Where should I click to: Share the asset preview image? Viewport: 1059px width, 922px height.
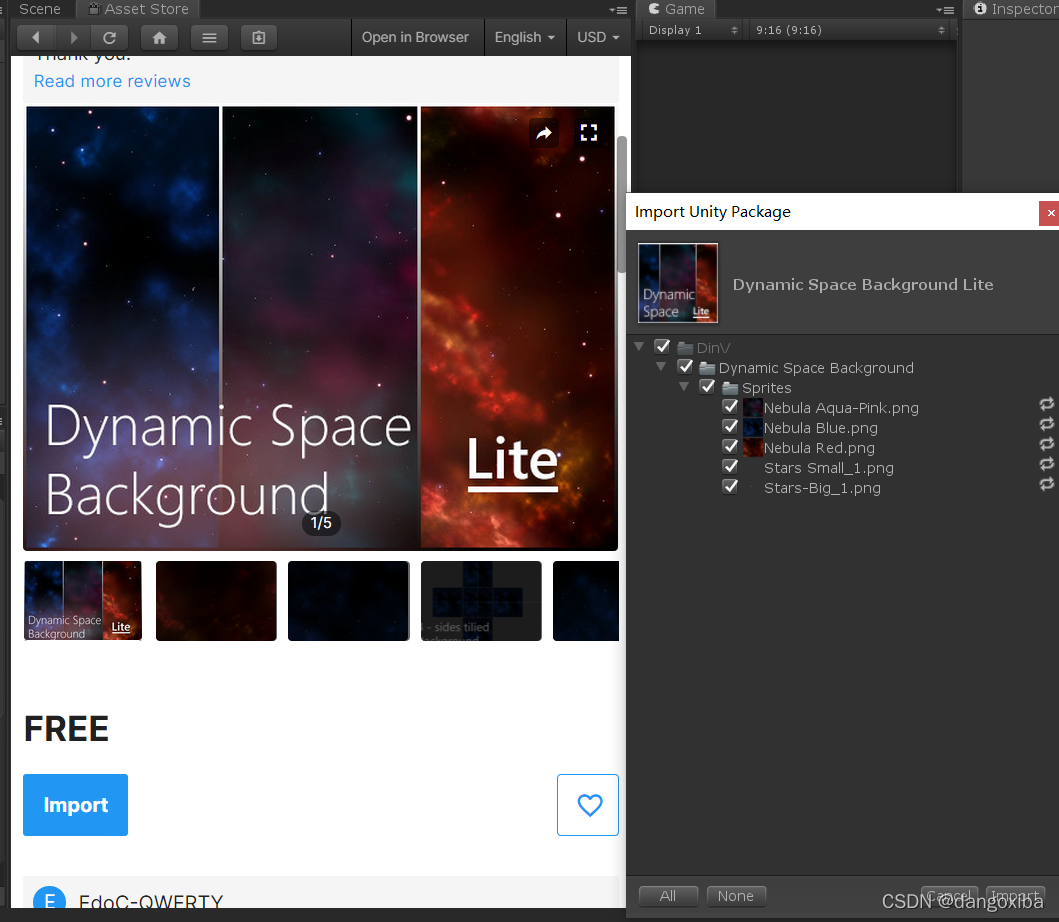[x=544, y=133]
